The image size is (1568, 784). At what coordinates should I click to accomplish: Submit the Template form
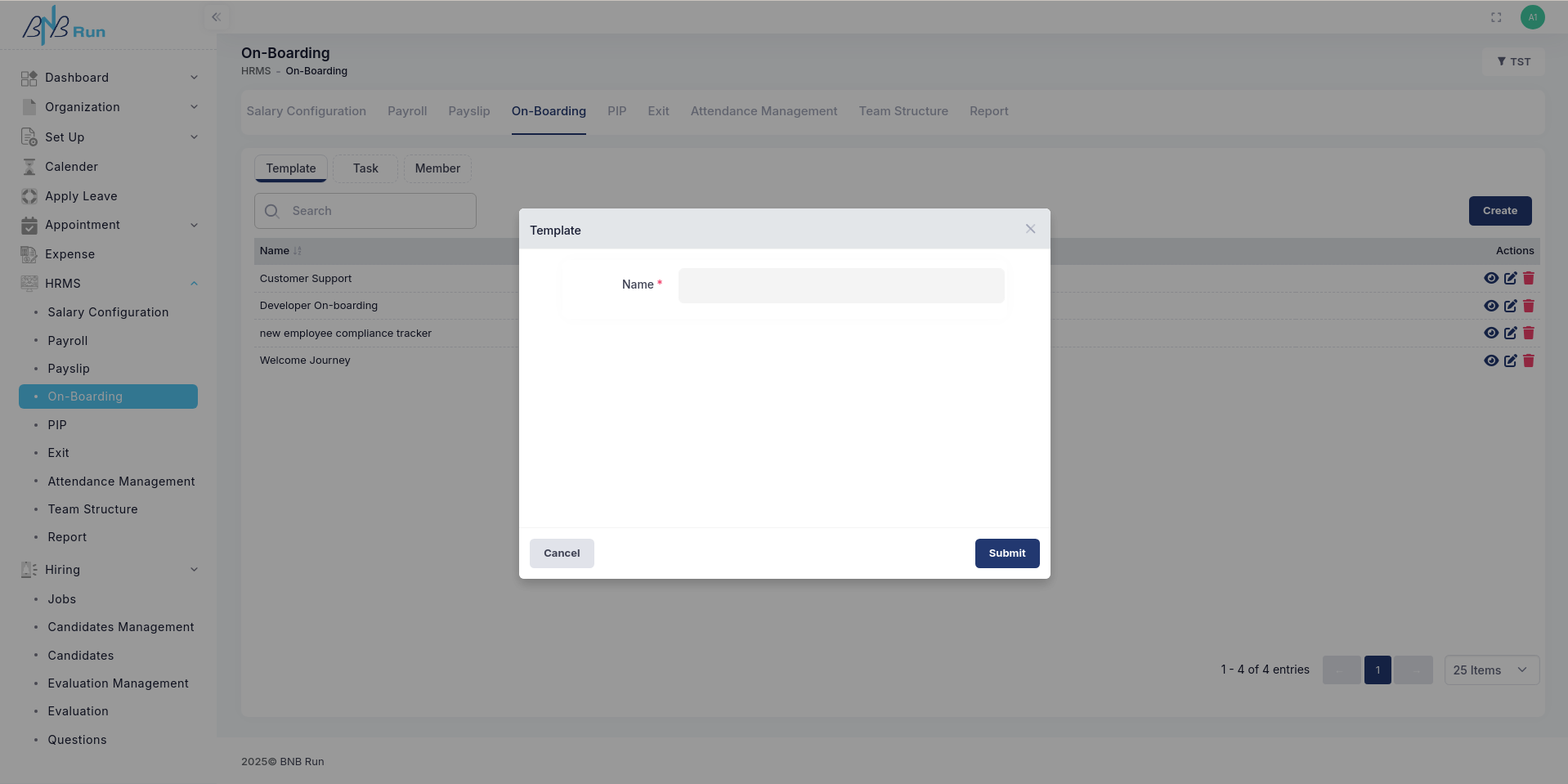[1006, 553]
